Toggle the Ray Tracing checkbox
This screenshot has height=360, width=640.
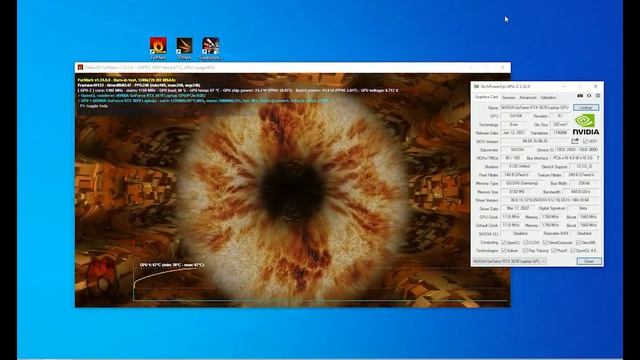(x=526, y=251)
